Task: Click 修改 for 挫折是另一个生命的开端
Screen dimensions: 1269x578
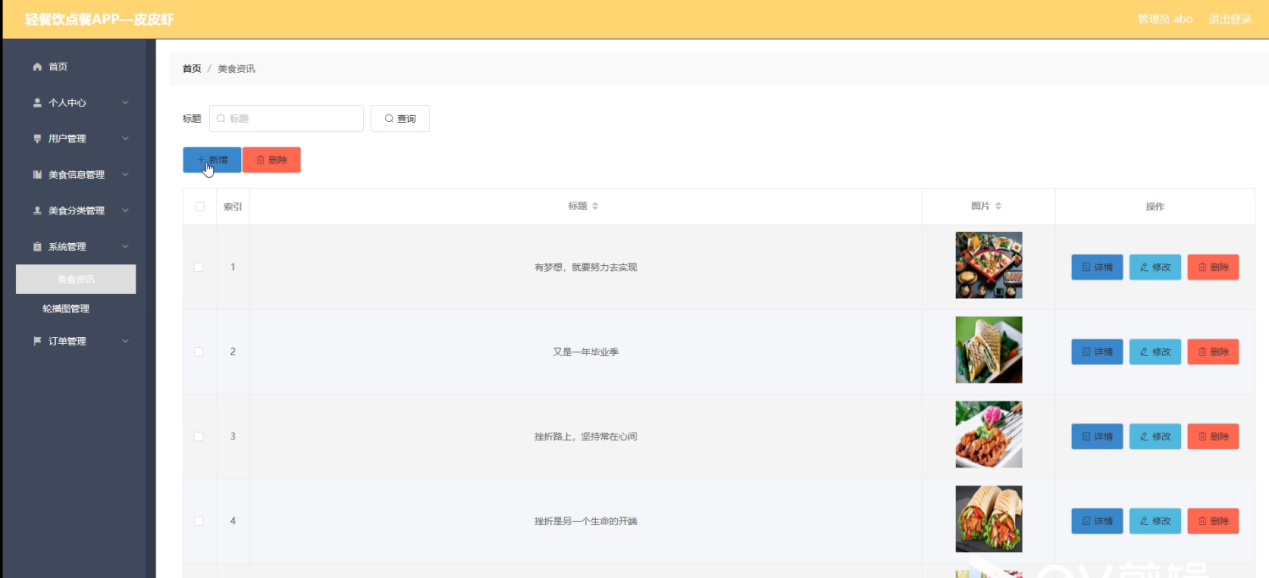Action: tap(1155, 521)
